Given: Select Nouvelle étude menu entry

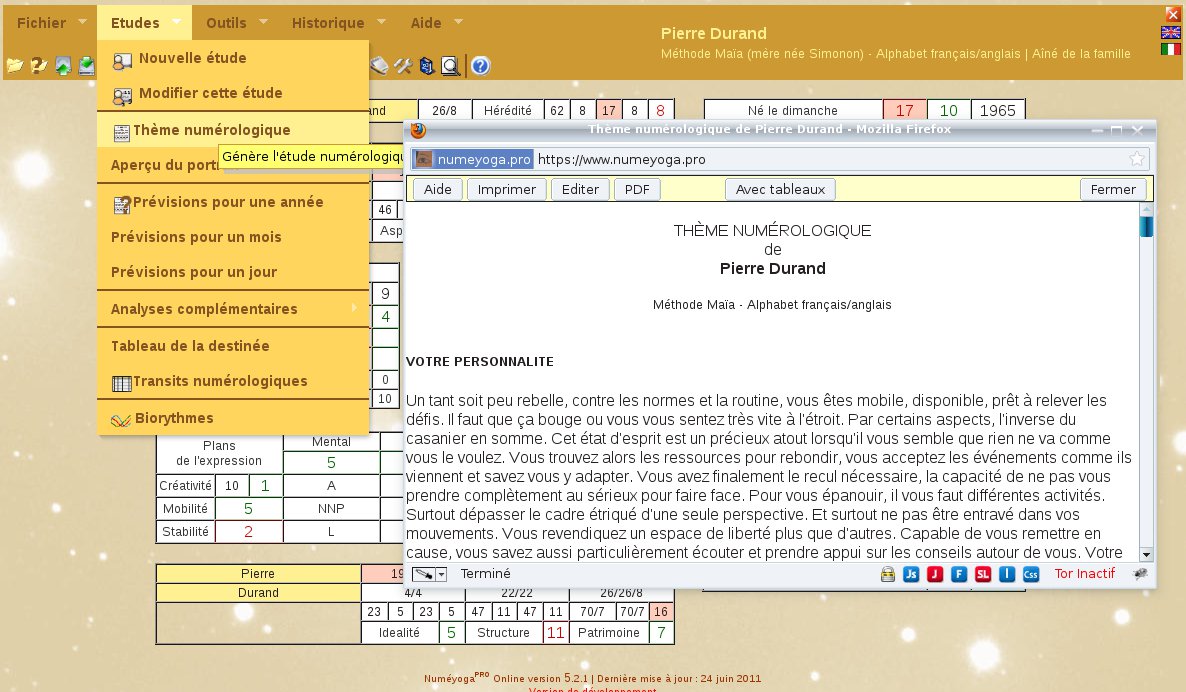Looking at the screenshot, I should coord(233,57).
